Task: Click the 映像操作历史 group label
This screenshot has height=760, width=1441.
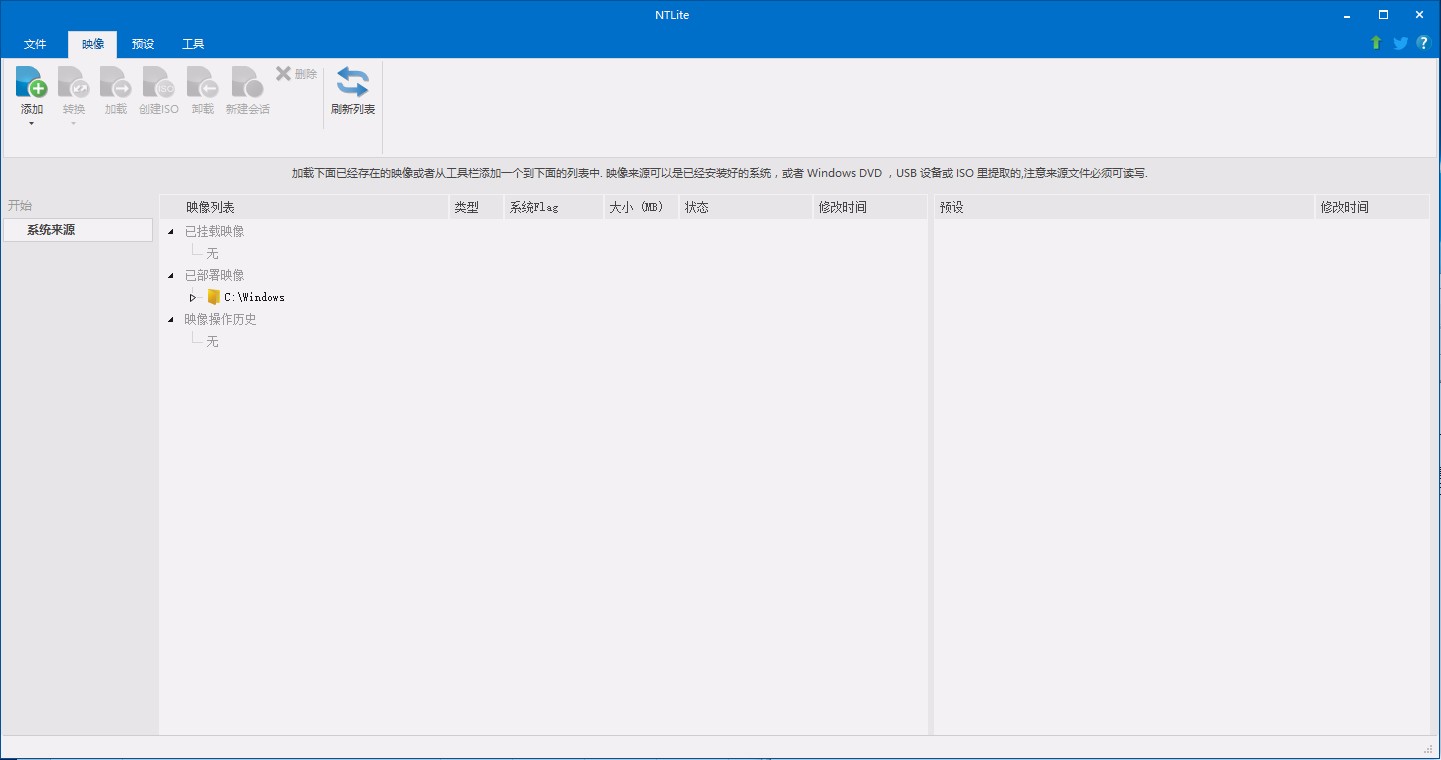Action: [x=220, y=319]
